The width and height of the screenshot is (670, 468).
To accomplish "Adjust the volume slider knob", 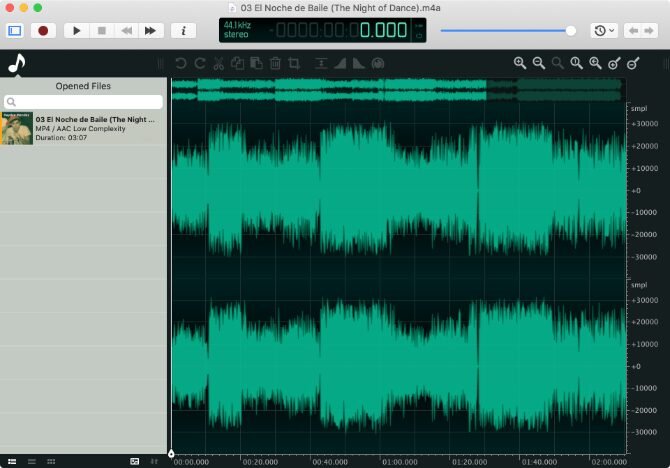I will point(570,31).
